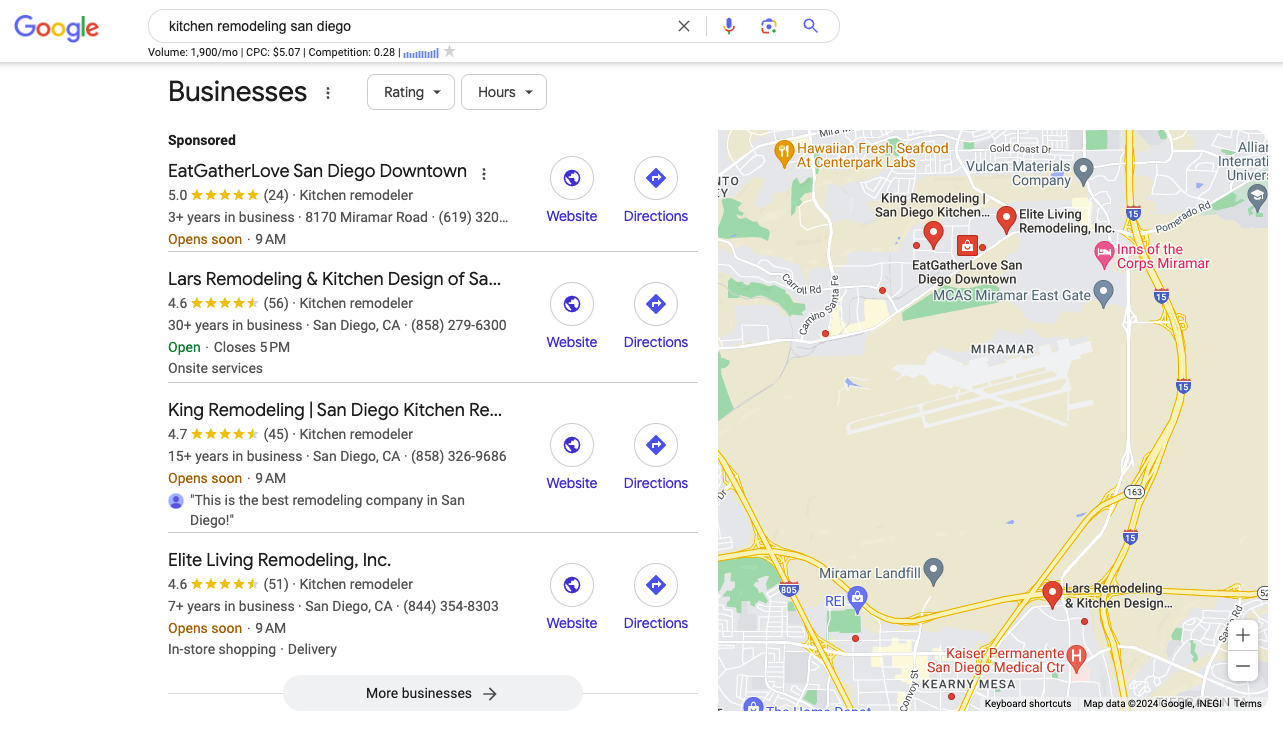Open the EatGatherLove San Diego Downtown listing title

click(317, 171)
